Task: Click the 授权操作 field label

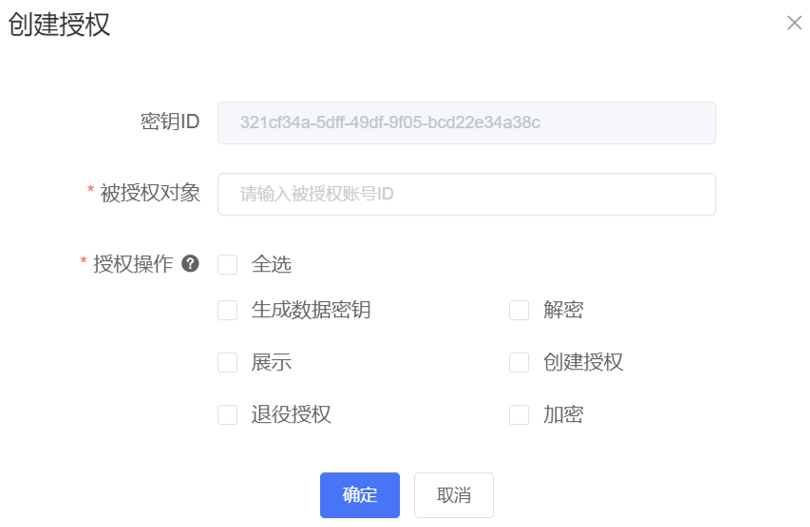Action: 133,264
